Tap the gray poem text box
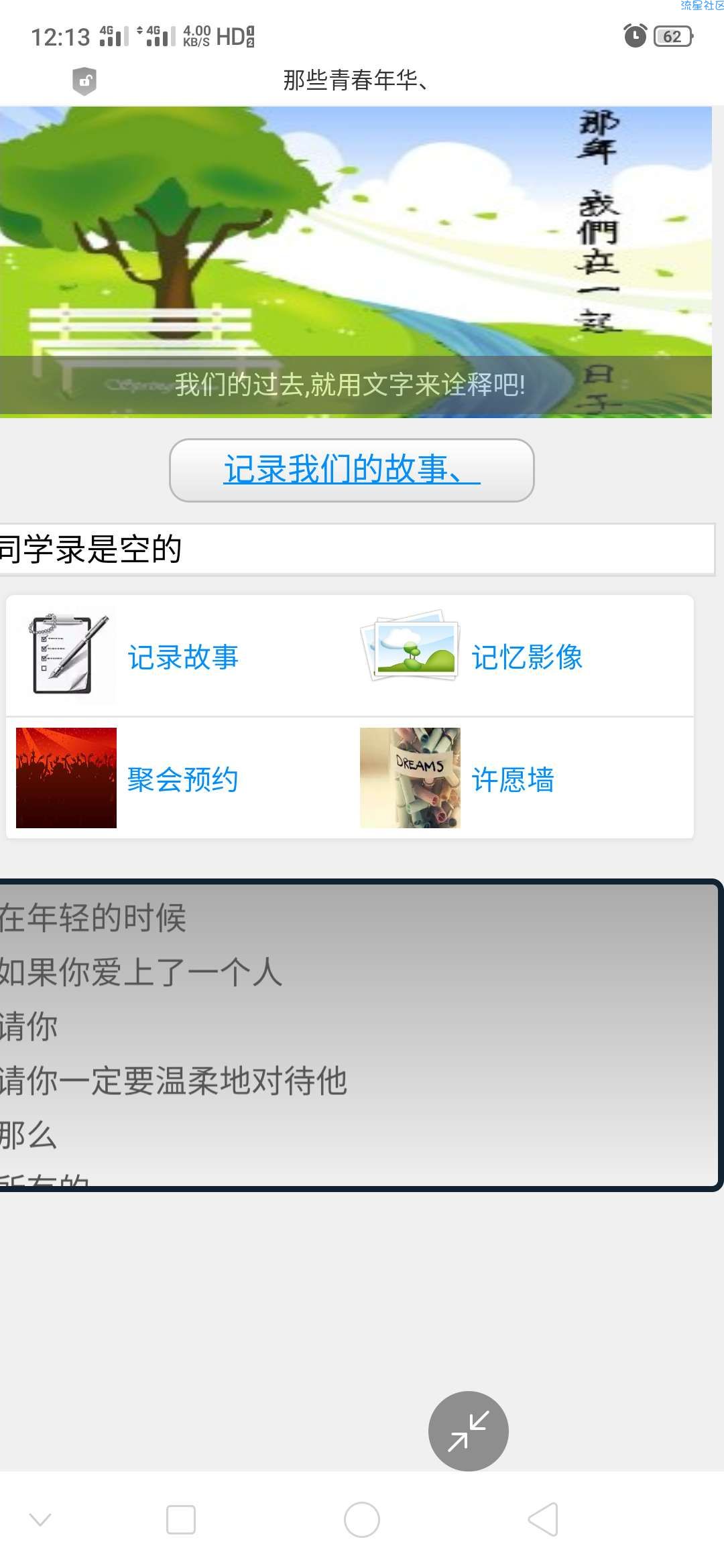This screenshot has height=1568, width=724. click(x=360, y=1035)
